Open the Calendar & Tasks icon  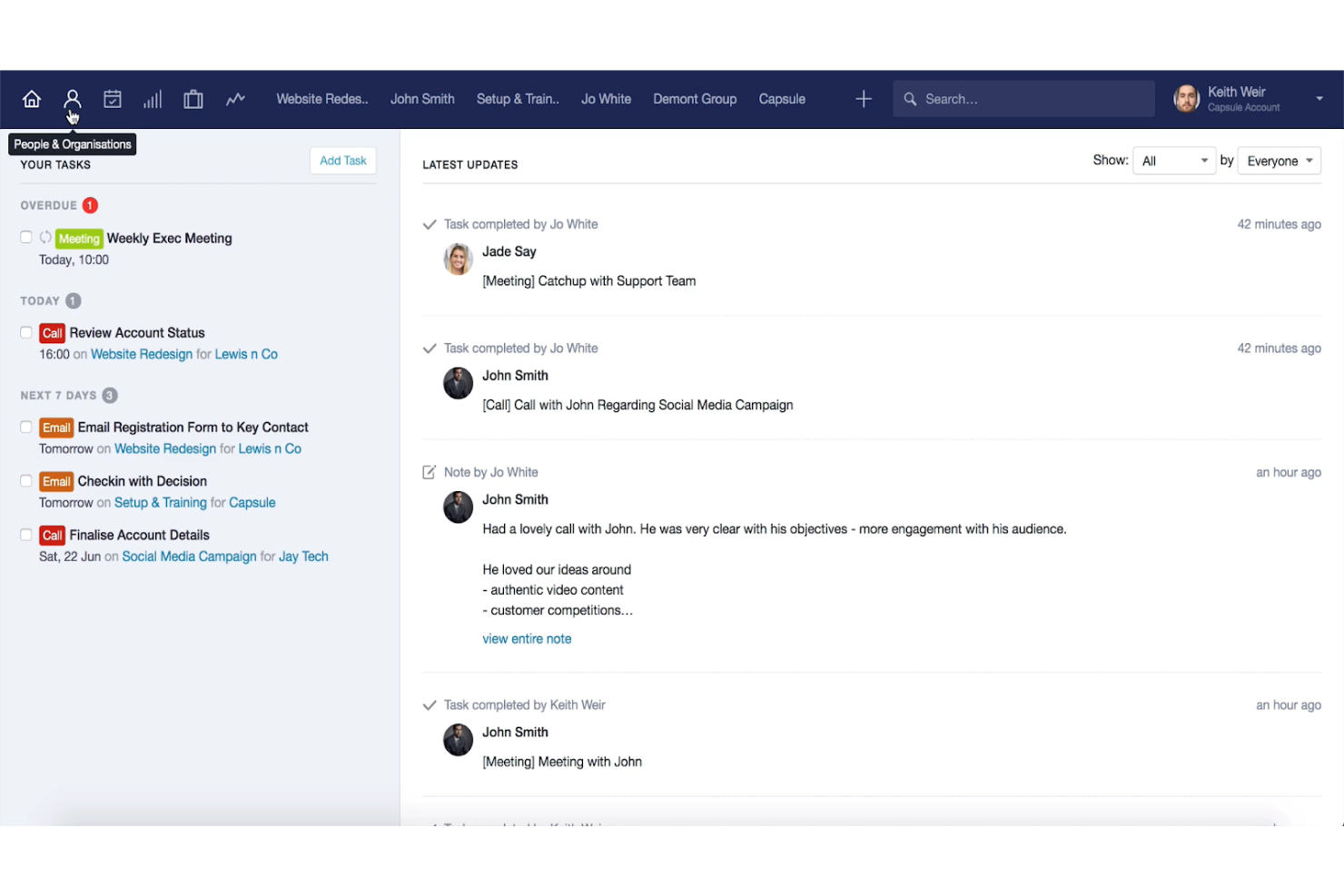pyautogui.click(x=112, y=98)
